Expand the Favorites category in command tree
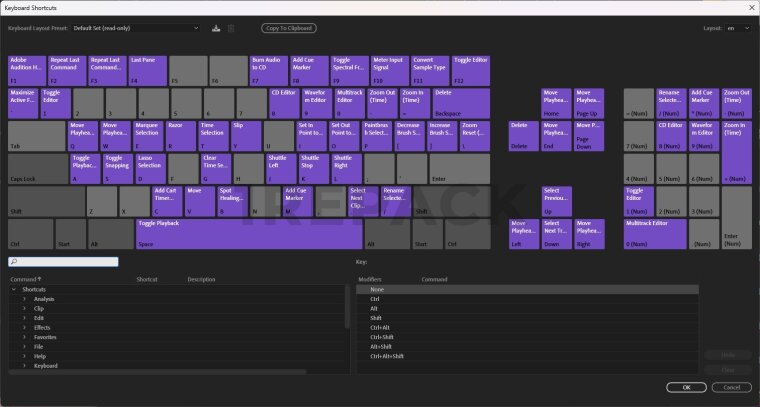 [x=24, y=337]
